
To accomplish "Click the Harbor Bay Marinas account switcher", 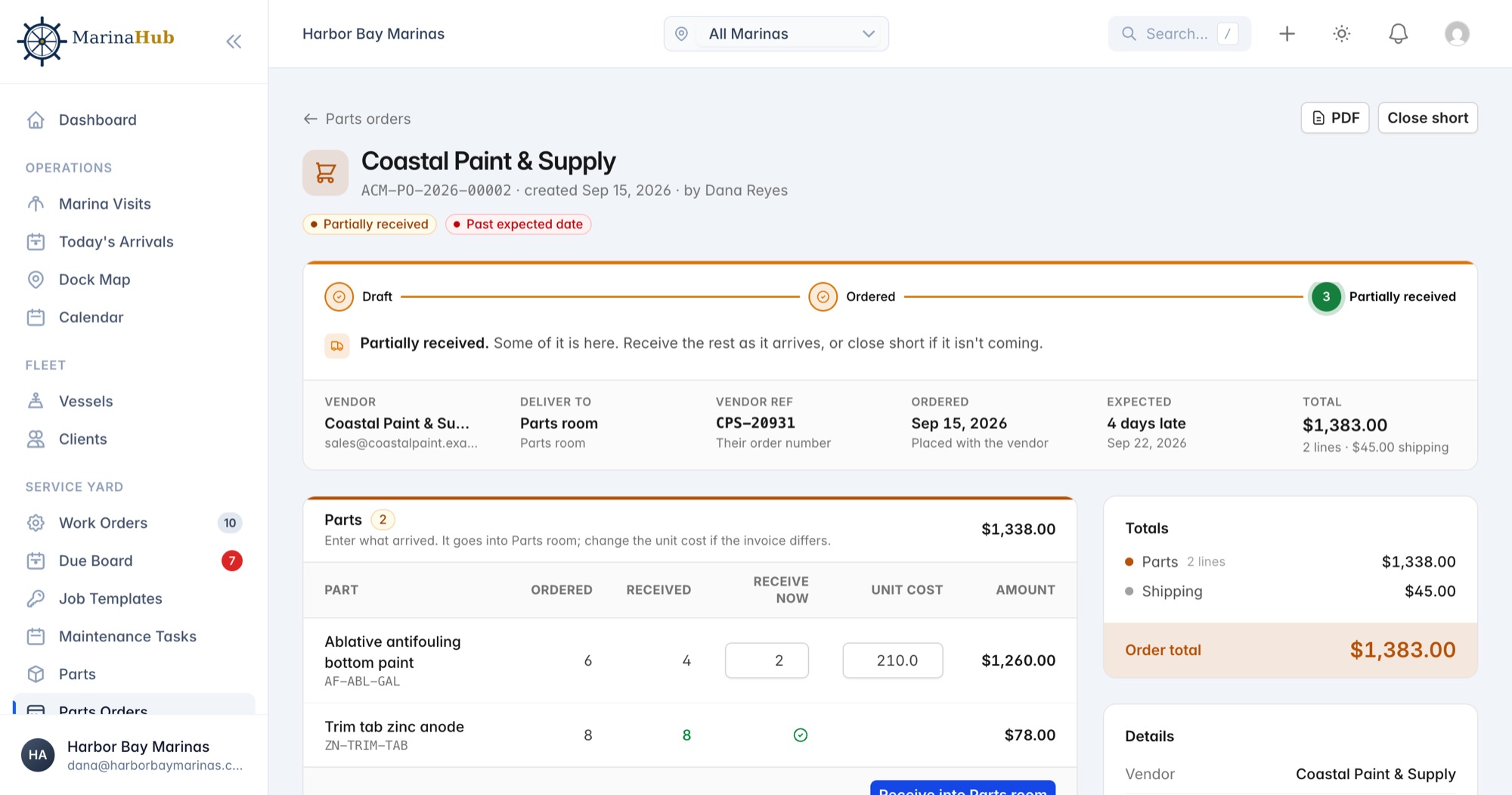I will point(134,755).
